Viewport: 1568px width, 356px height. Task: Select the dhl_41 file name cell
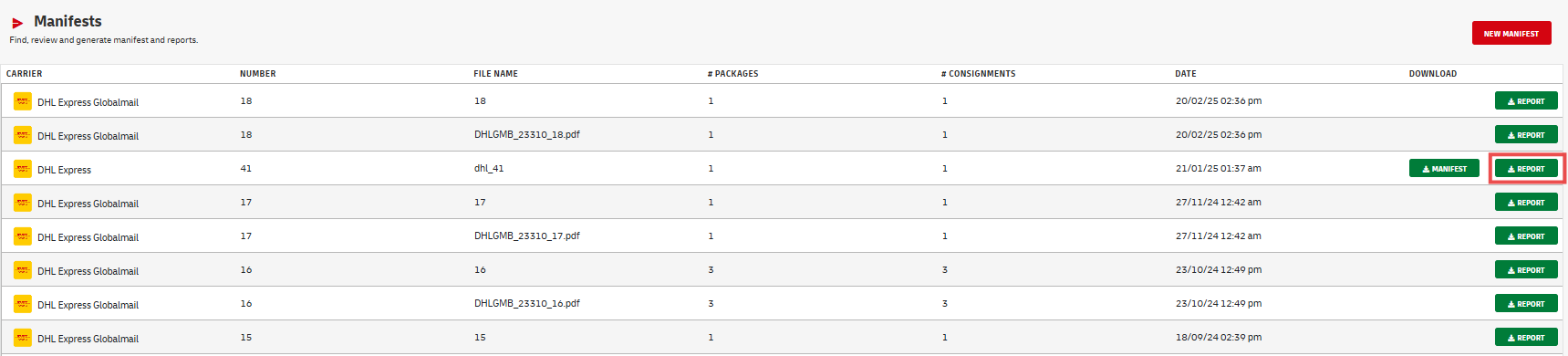coord(489,168)
